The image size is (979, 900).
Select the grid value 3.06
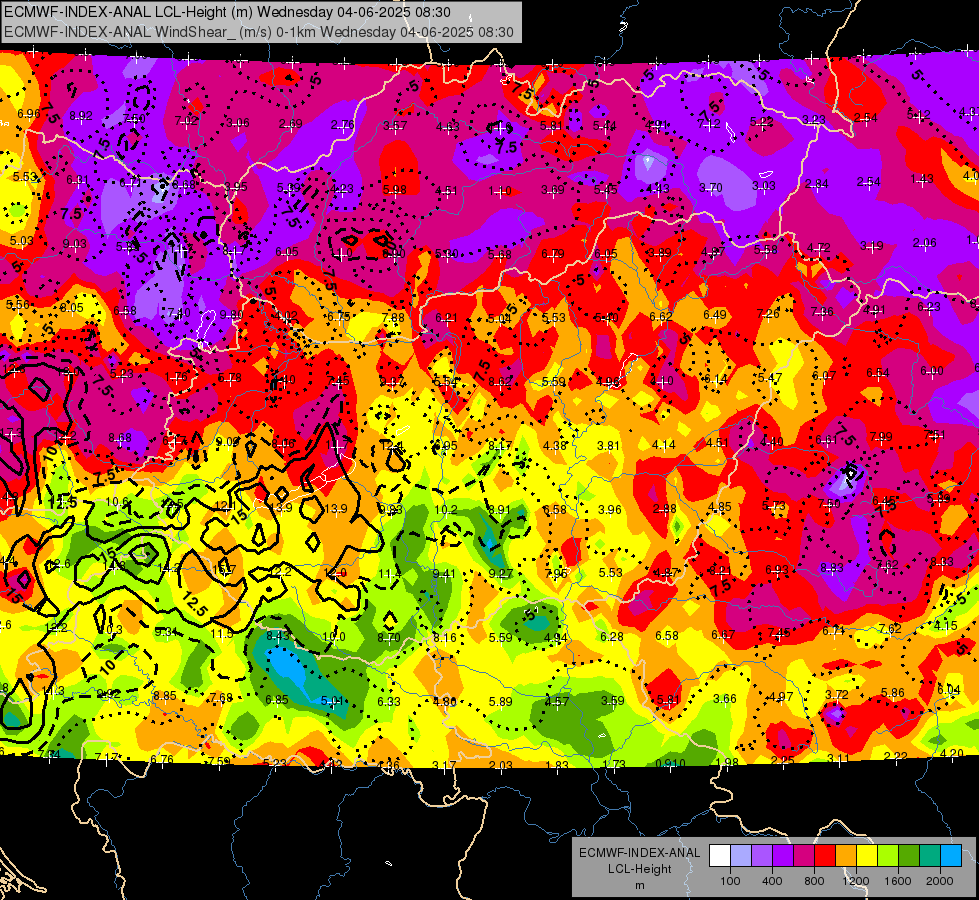(238, 122)
